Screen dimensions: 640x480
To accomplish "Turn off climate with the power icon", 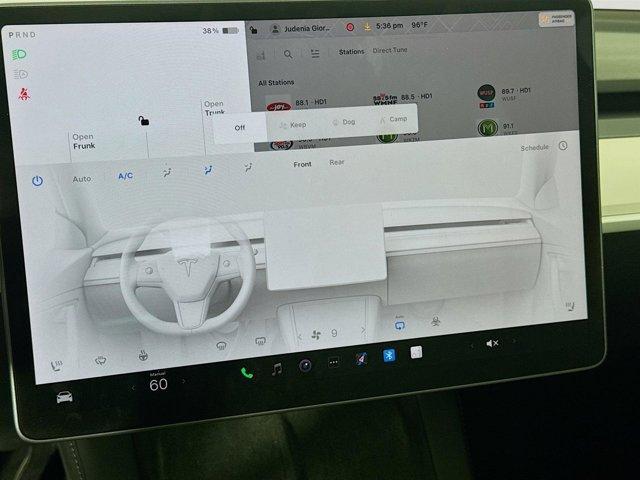I will coord(37,181).
